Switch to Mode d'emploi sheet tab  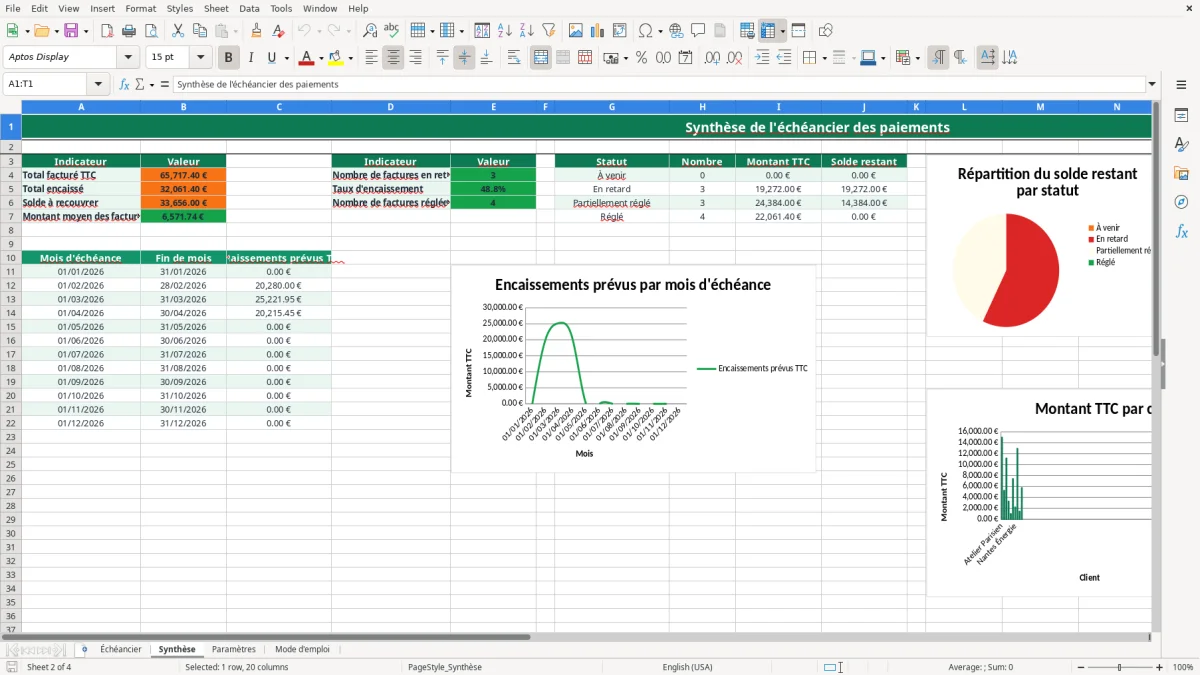302,649
